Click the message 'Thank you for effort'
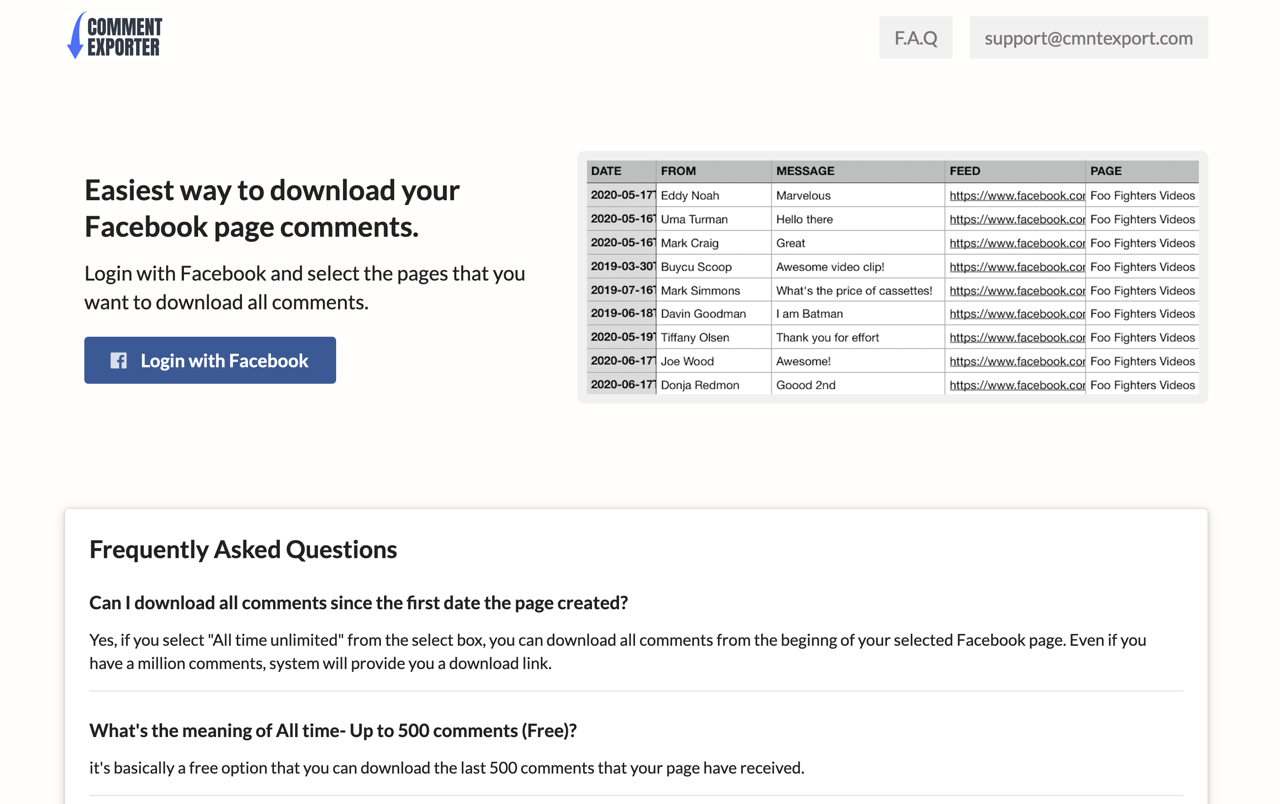This screenshot has width=1280, height=804. (827, 337)
